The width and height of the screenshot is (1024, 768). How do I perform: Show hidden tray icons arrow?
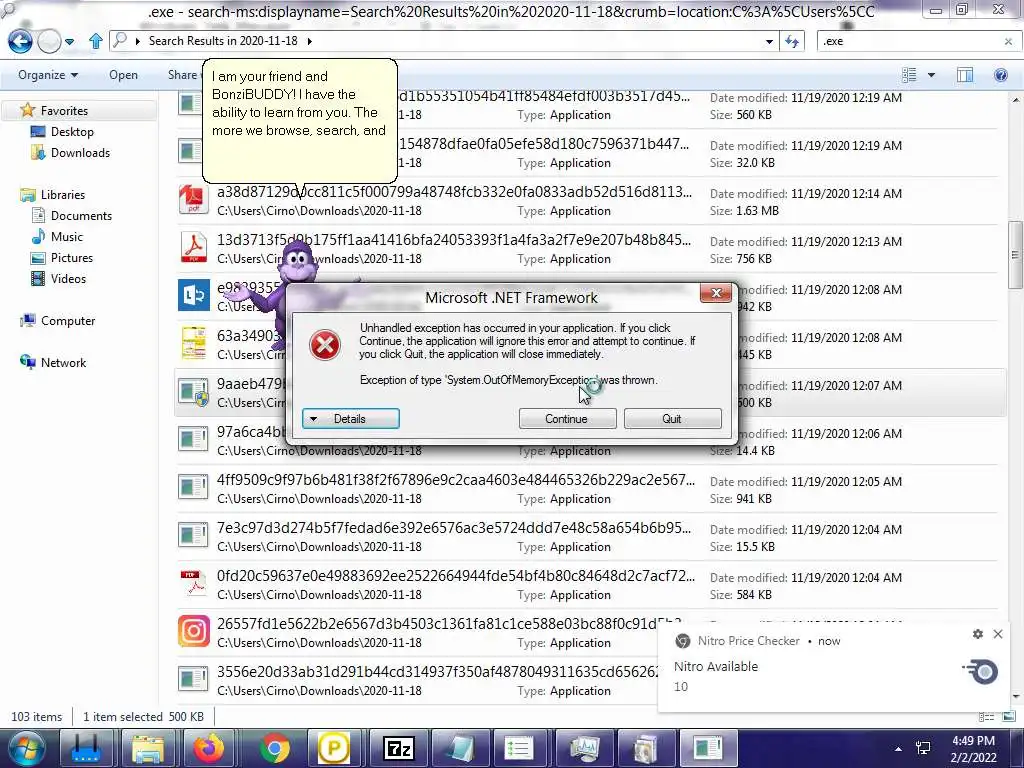[x=898, y=749]
